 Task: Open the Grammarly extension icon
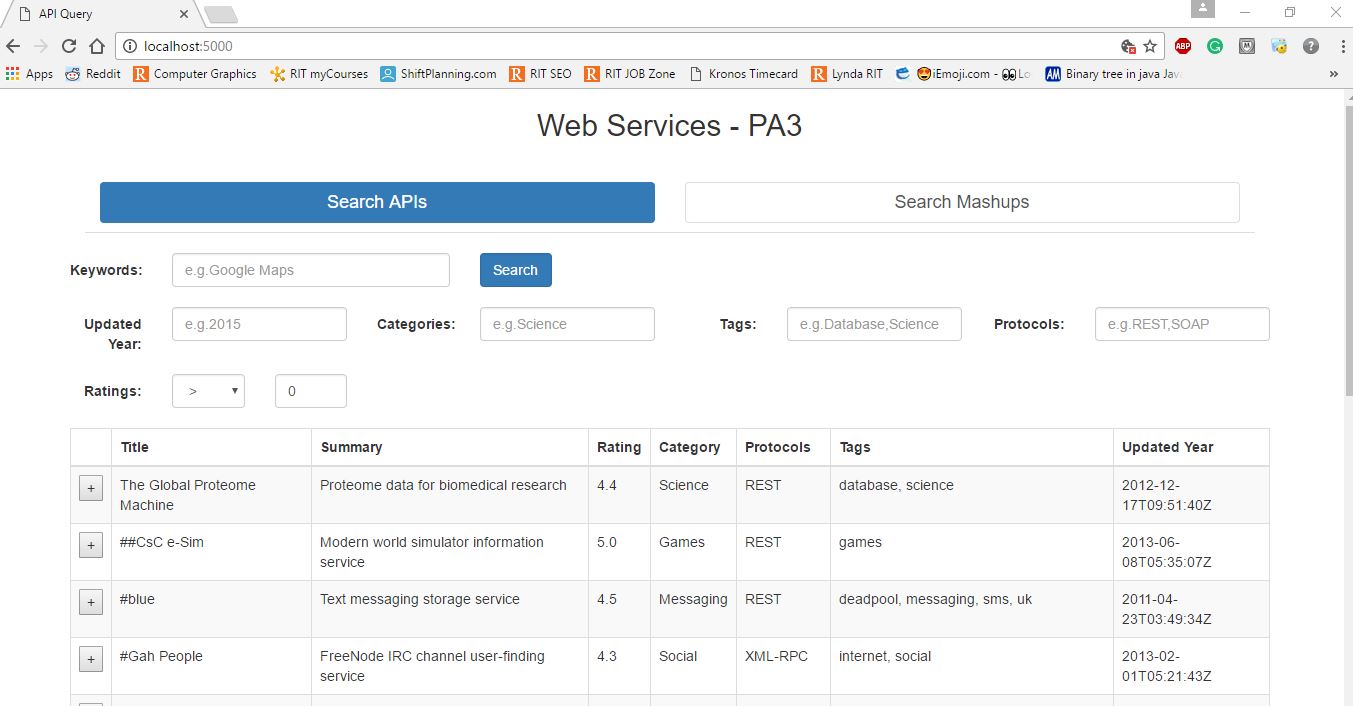tap(1215, 46)
